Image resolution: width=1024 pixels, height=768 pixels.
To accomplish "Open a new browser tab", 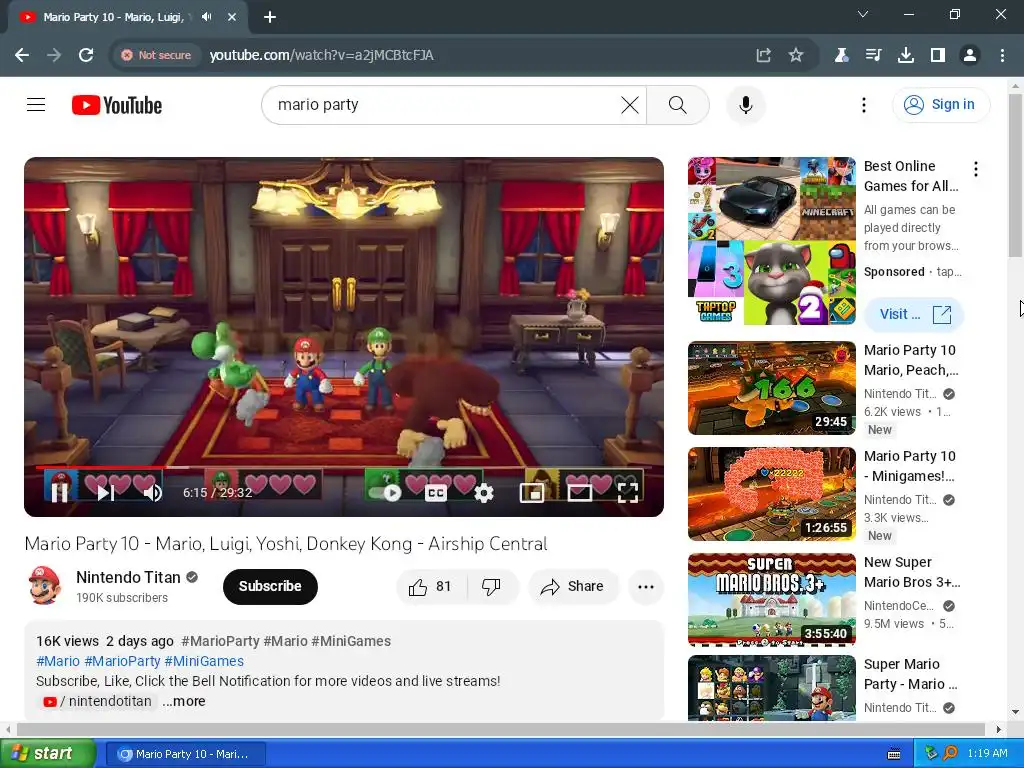I will [x=270, y=17].
